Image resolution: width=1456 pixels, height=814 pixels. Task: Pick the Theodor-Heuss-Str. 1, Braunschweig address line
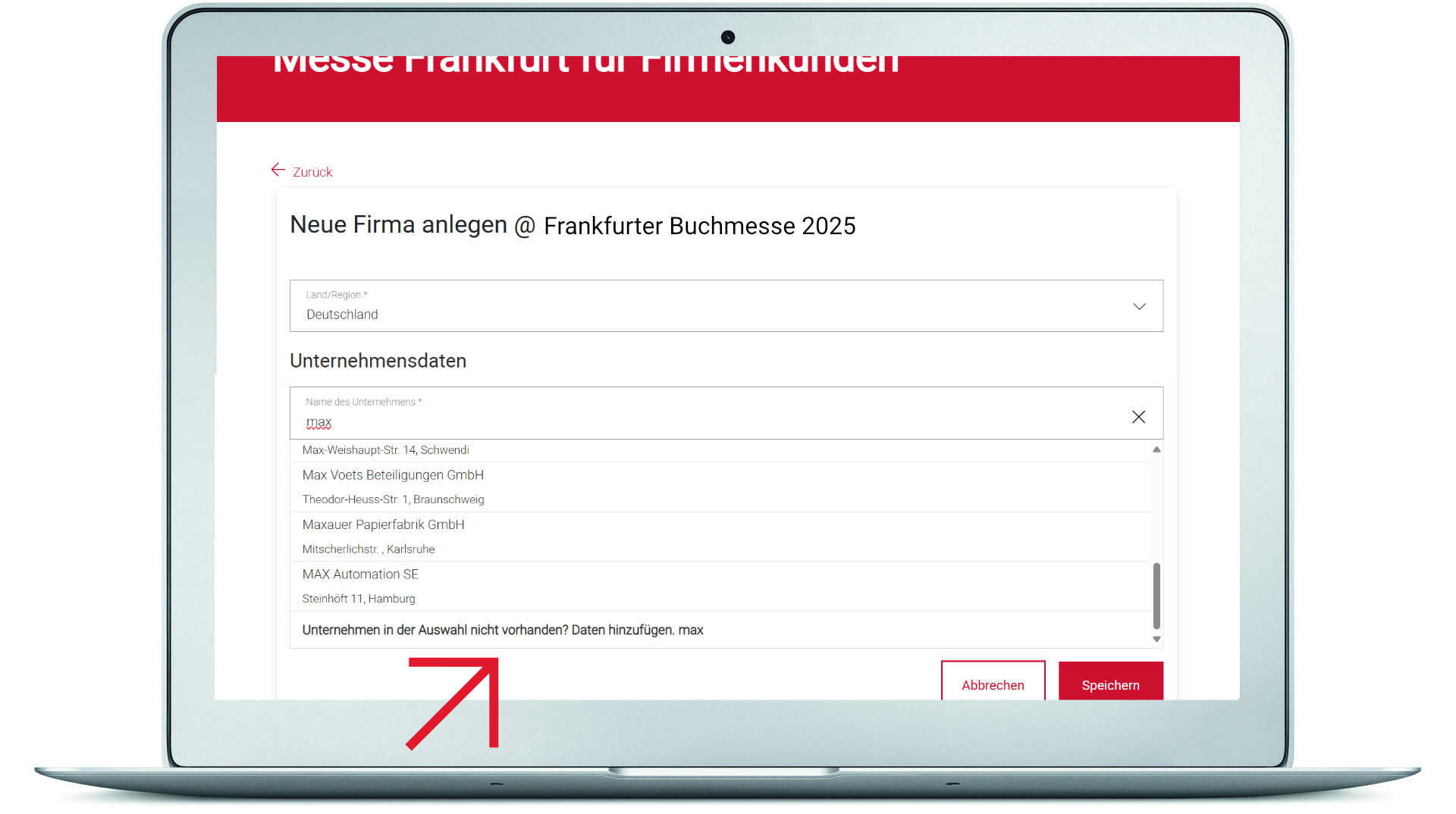pyautogui.click(x=393, y=499)
